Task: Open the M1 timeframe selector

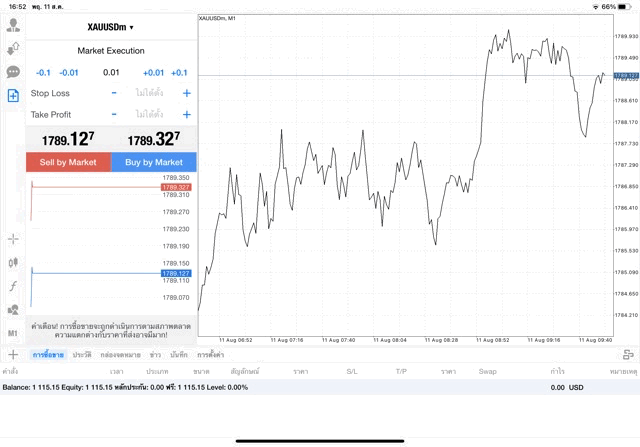Action: (13, 333)
